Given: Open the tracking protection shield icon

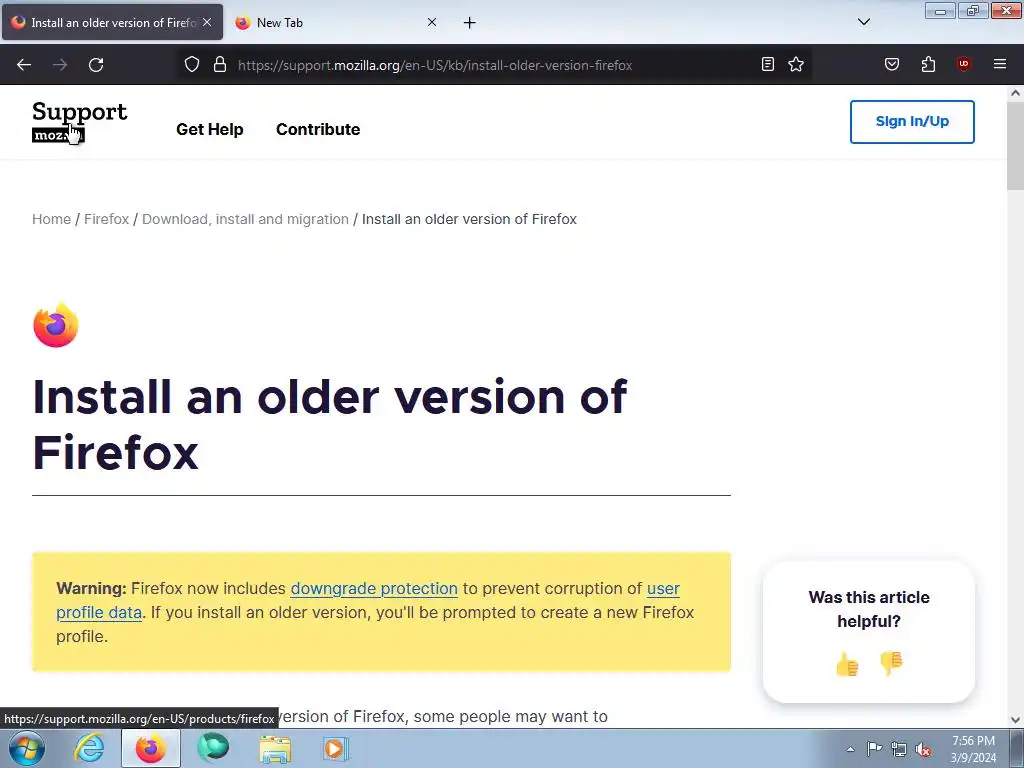Looking at the screenshot, I should point(191,65).
